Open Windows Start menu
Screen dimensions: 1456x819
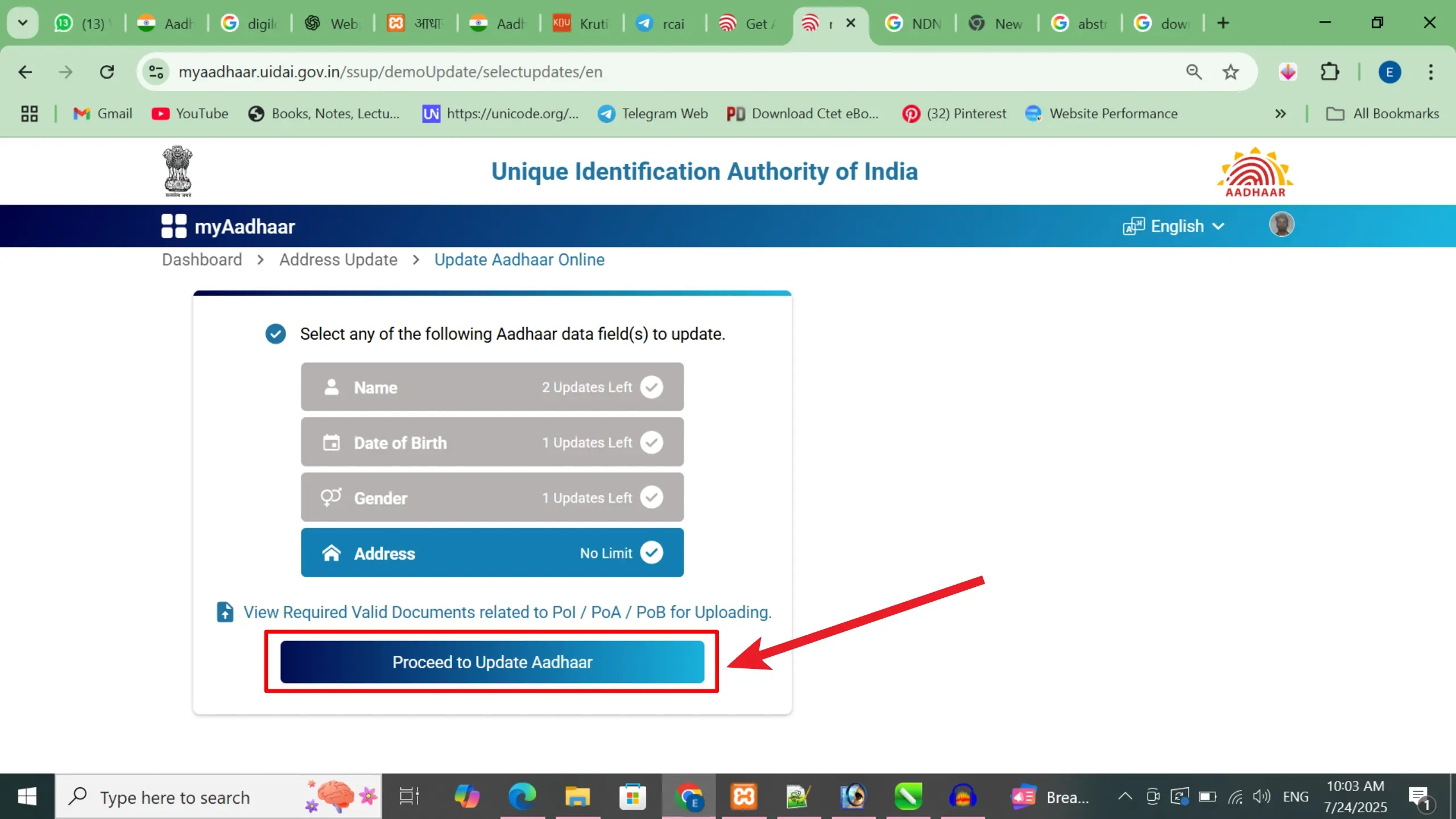[x=27, y=797]
